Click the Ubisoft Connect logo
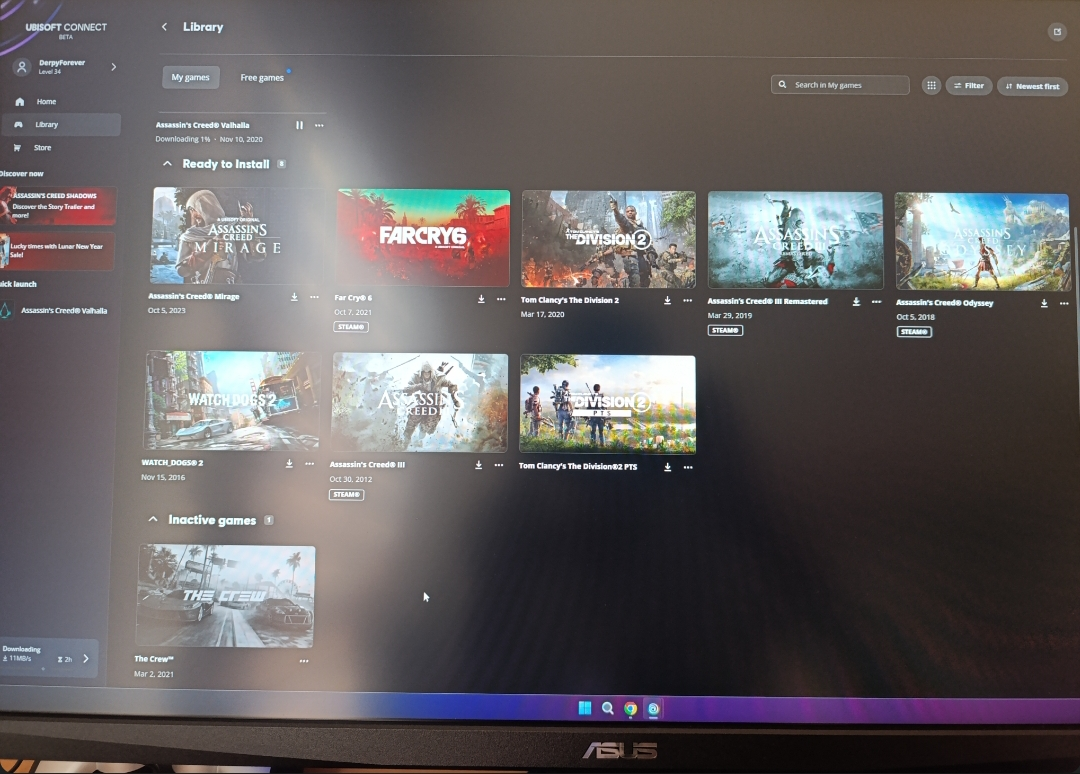Screen dimensions: 1080x774 (66, 30)
